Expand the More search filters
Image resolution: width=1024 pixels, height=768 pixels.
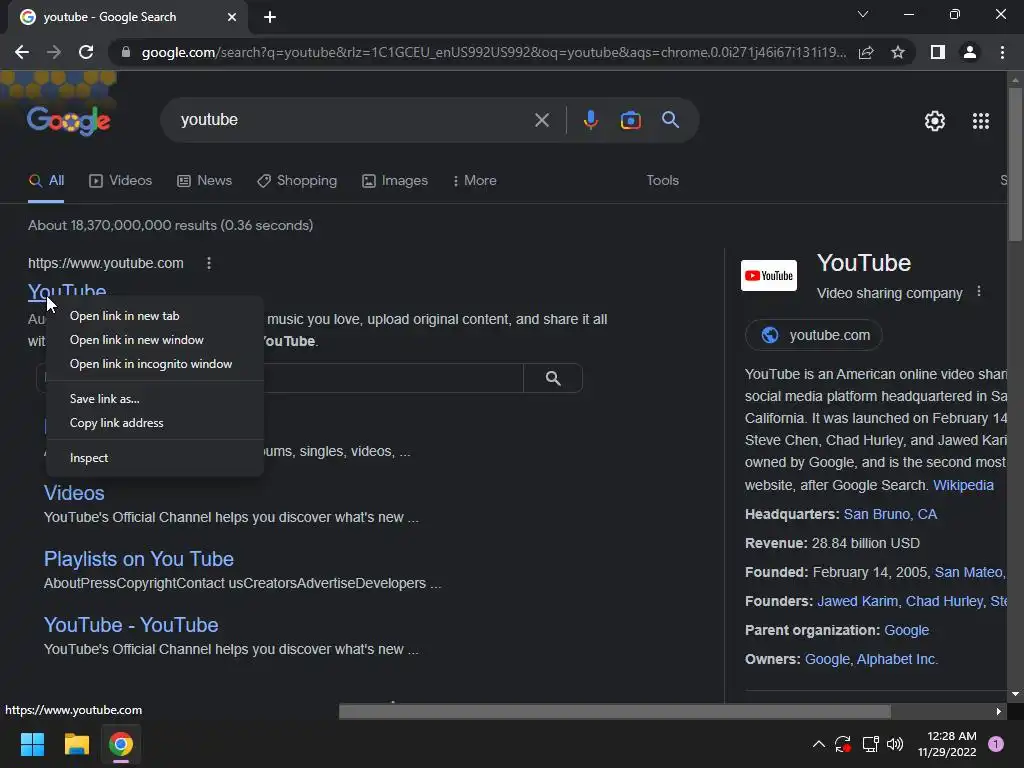475,181
